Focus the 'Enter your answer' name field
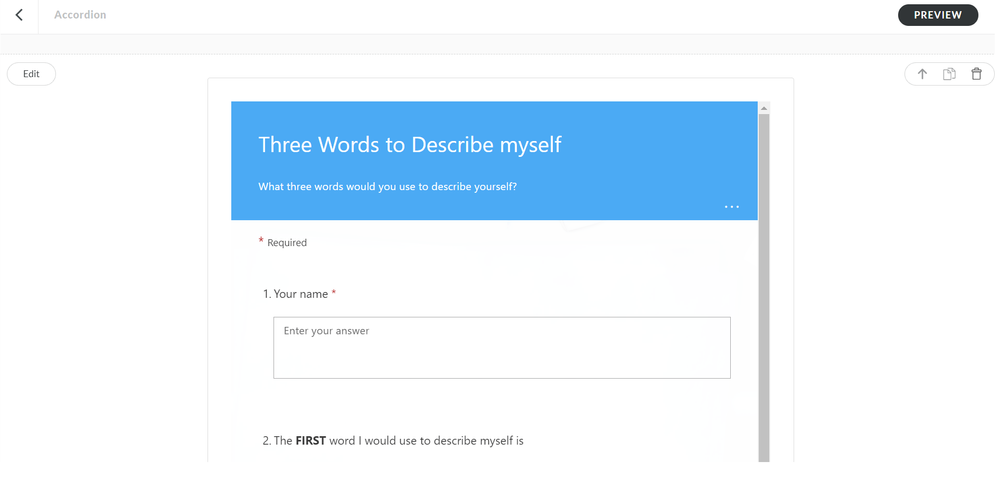 [x=501, y=348]
